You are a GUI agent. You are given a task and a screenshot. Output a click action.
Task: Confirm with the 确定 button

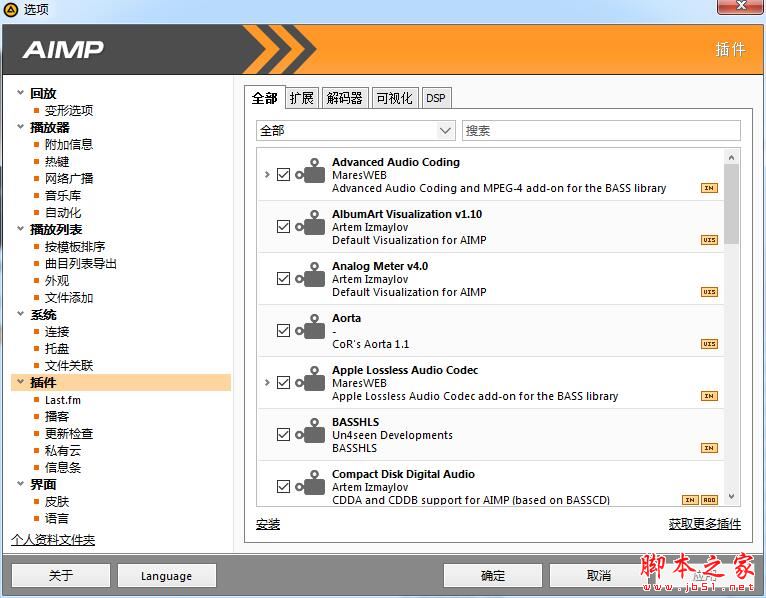[x=492, y=576]
